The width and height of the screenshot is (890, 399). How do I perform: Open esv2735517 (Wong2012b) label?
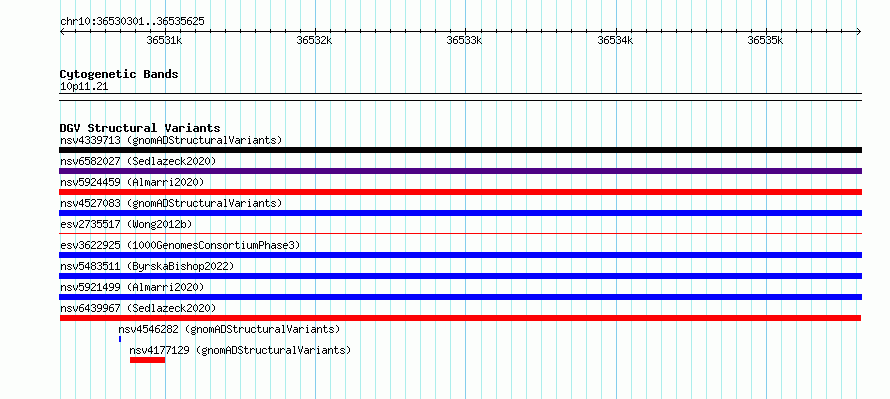[125, 224]
